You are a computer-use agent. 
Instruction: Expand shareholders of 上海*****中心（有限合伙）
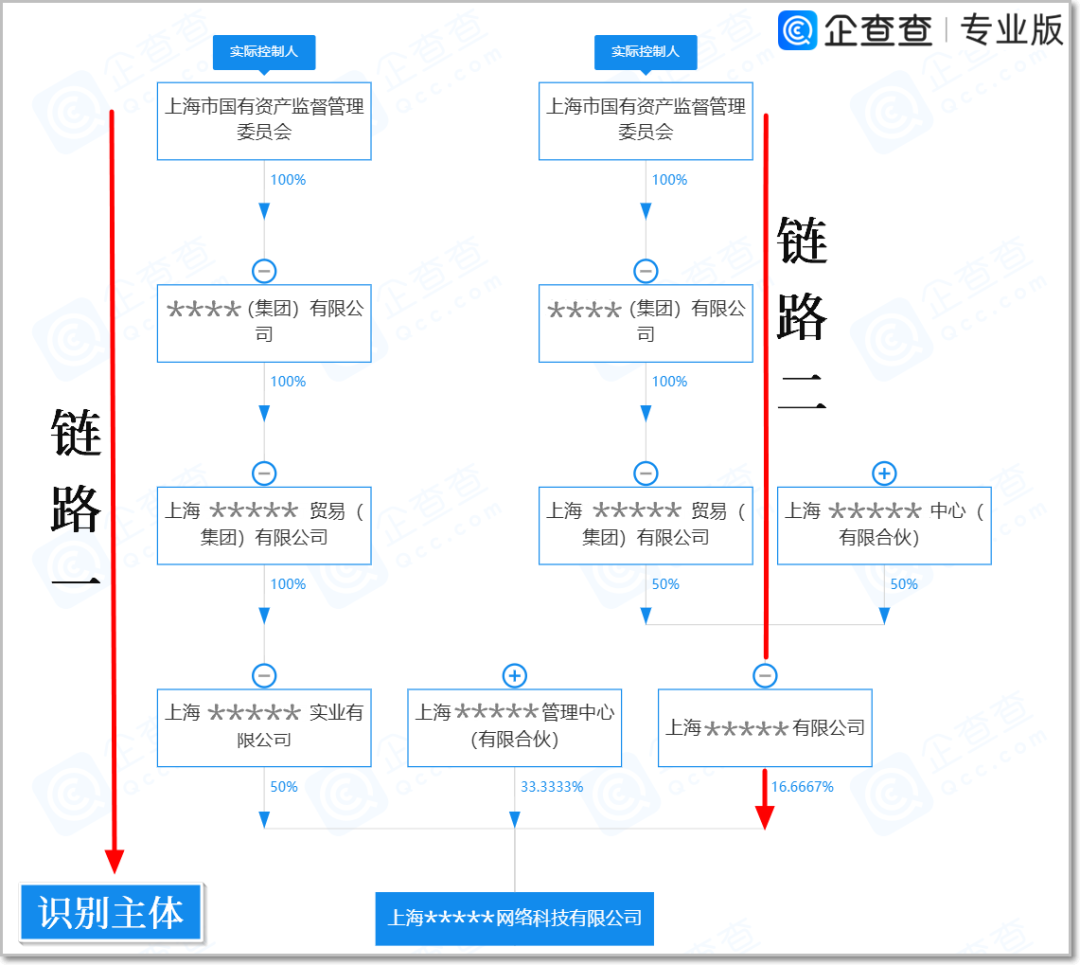coord(884,473)
